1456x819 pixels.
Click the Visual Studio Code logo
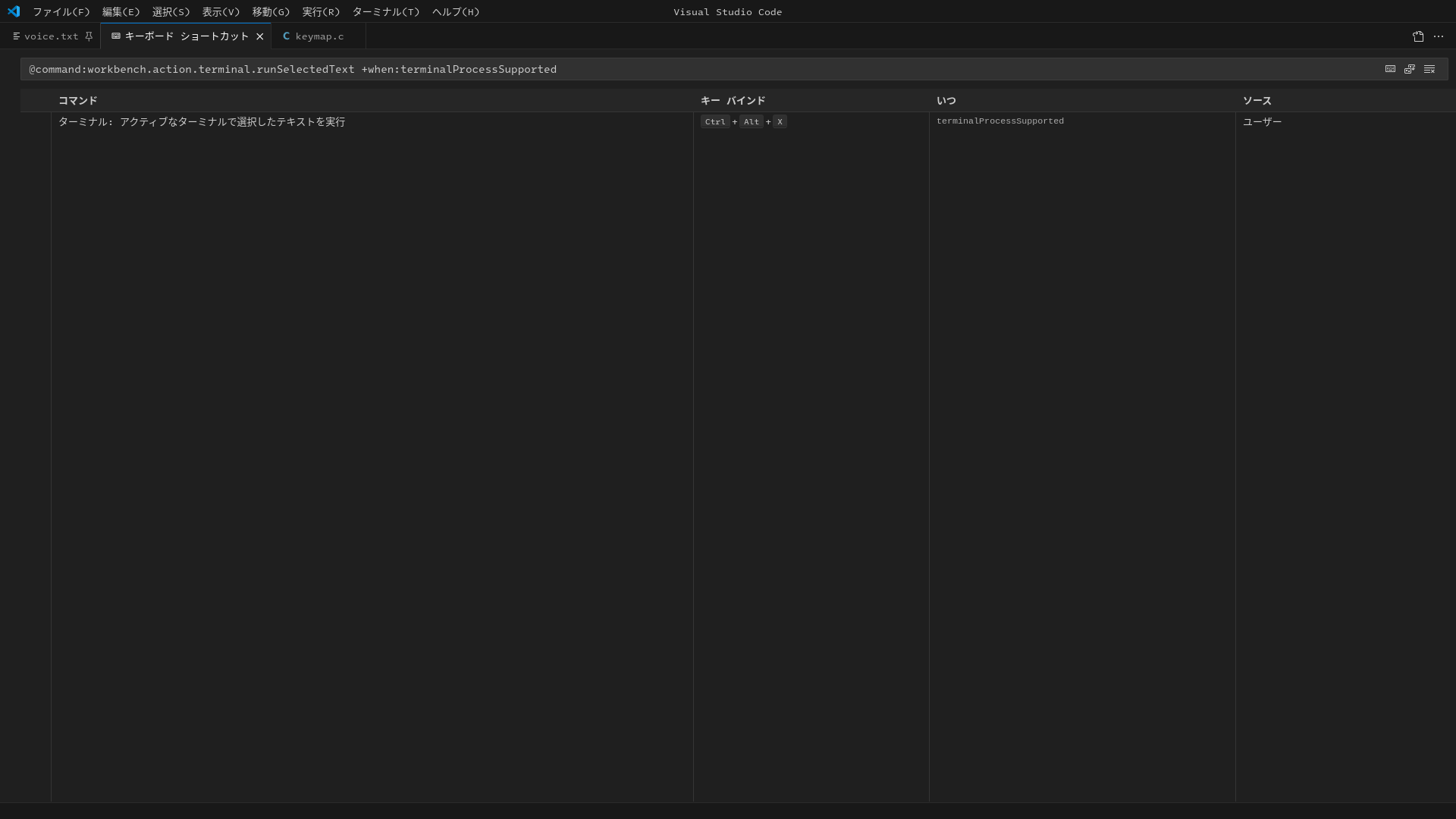pos(14,11)
